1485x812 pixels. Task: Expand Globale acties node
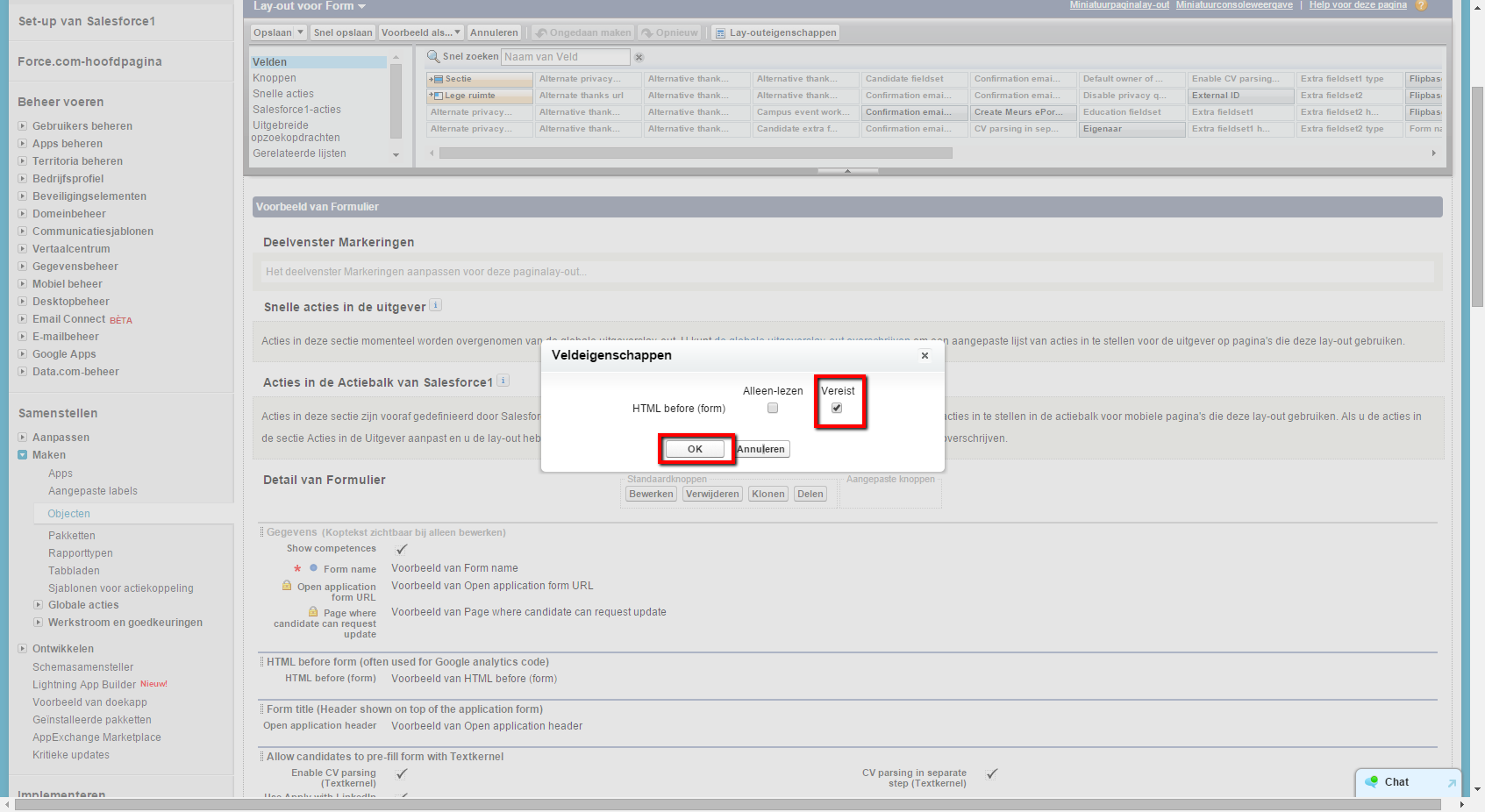coord(38,605)
